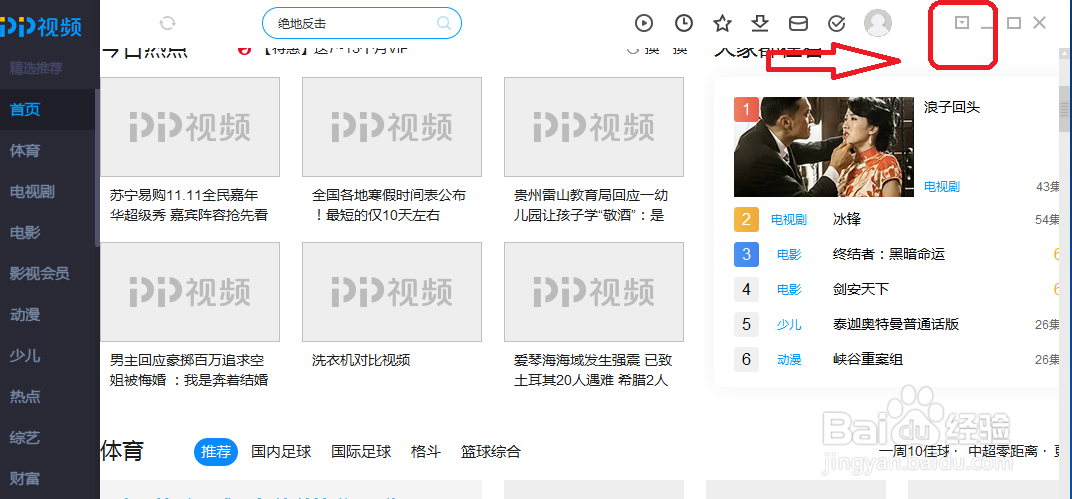
Task: Open the player via play-circle icon
Action: tap(643, 23)
